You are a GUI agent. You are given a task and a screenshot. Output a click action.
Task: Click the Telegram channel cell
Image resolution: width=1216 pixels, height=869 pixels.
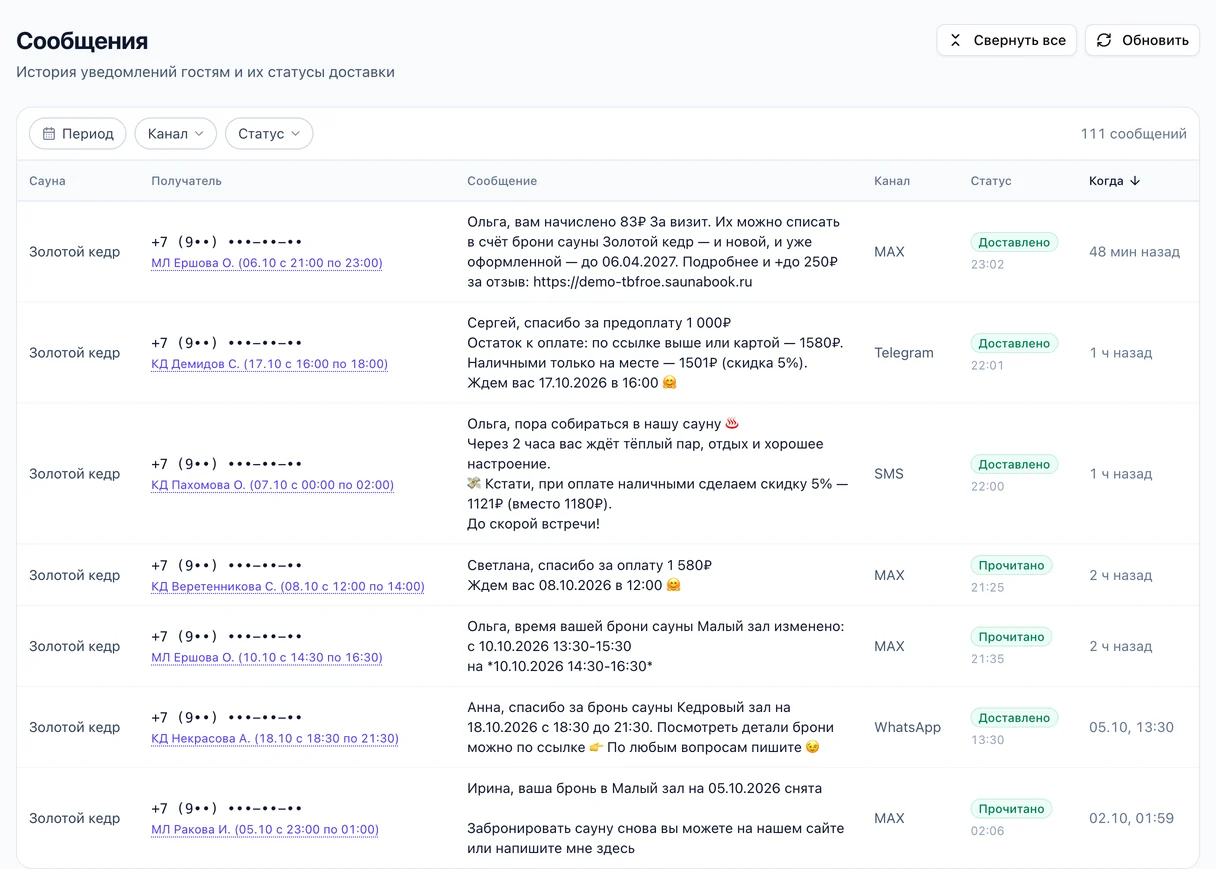click(904, 353)
